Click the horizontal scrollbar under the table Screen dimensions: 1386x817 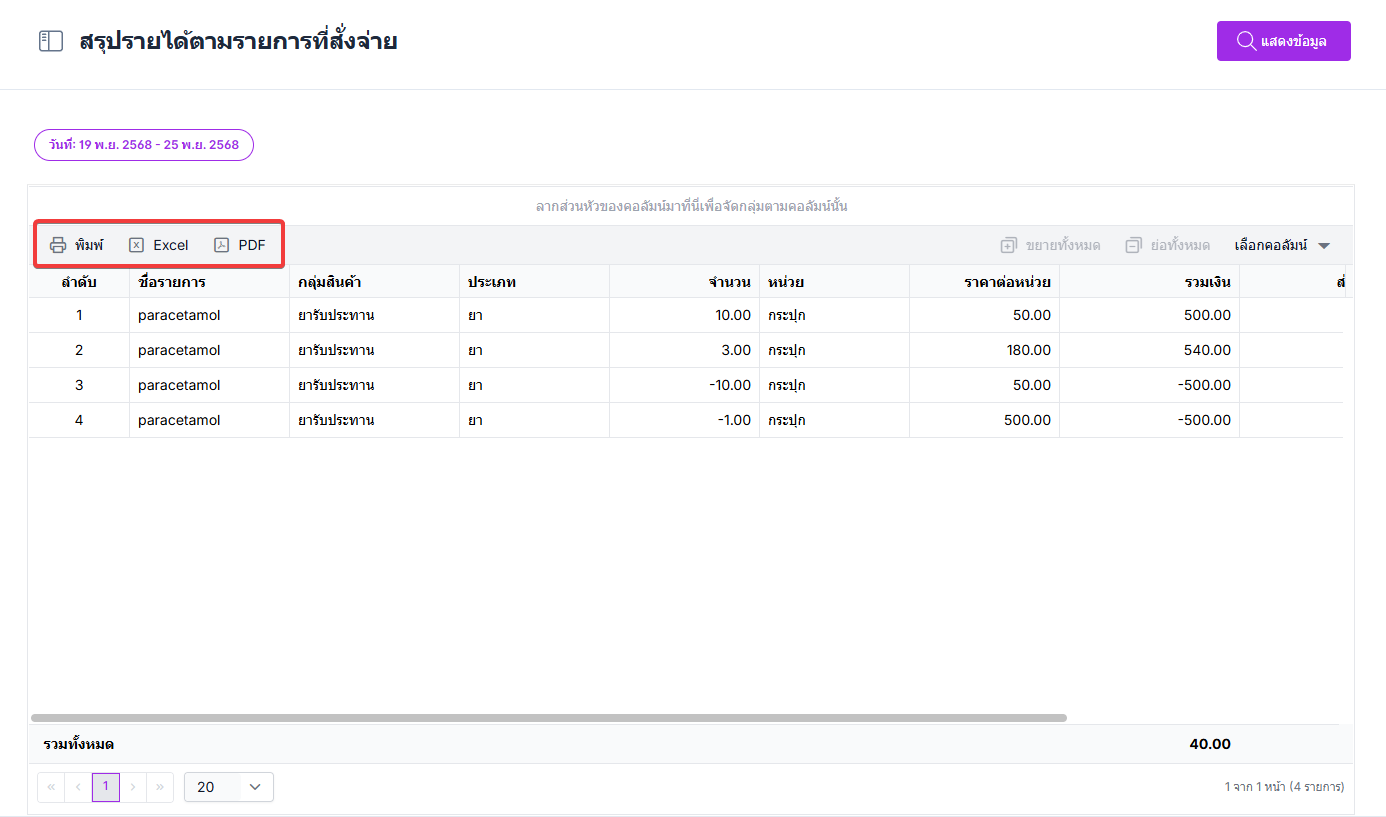point(549,718)
